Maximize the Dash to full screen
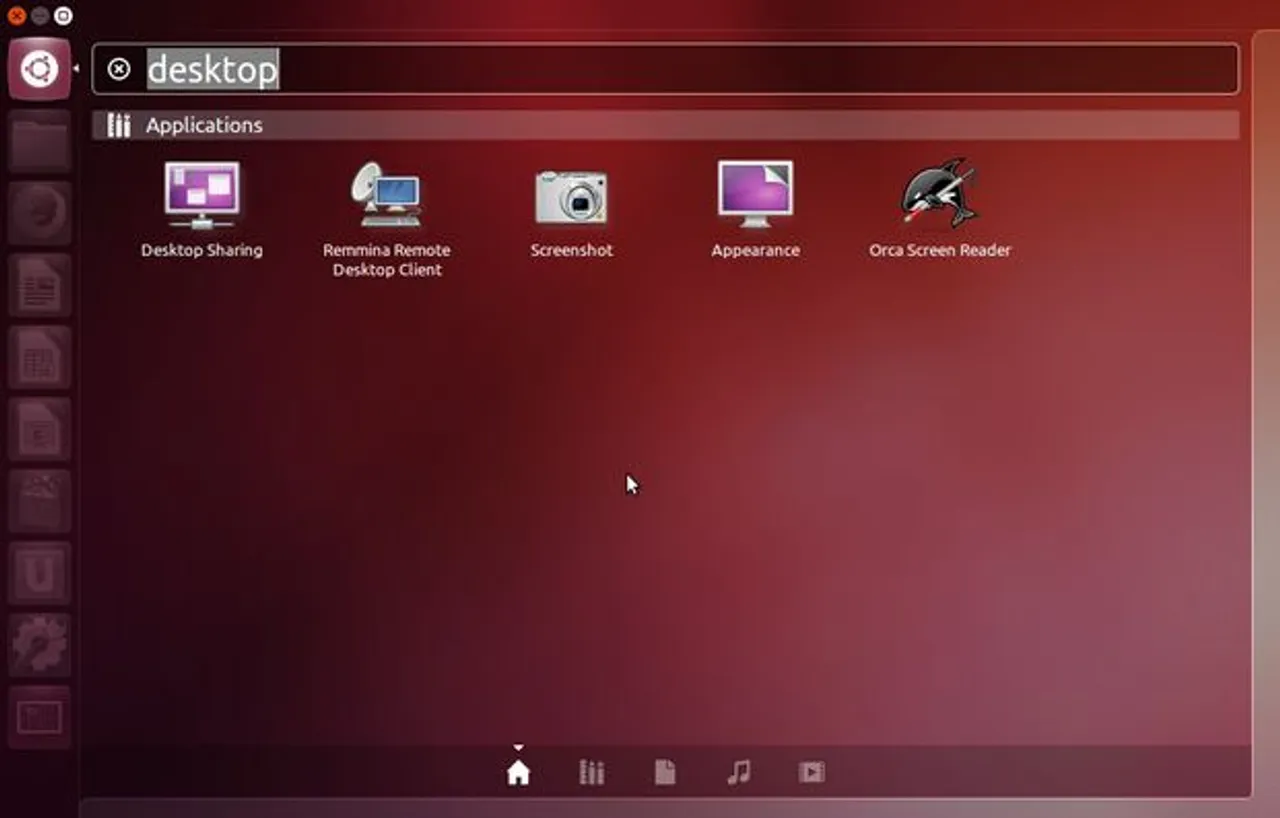The image size is (1280, 818). [x=63, y=16]
